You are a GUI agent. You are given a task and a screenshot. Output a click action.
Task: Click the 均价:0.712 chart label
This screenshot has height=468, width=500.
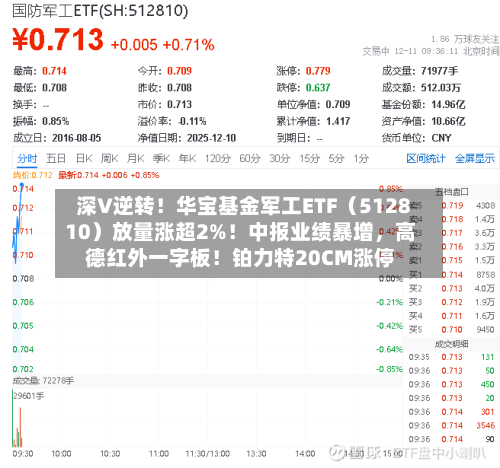tap(33, 175)
